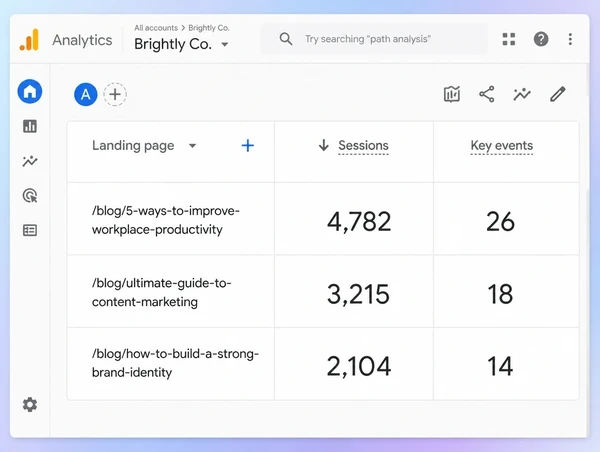600x452 pixels.
Task: Click the key events value 26
Action: (501, 222)
